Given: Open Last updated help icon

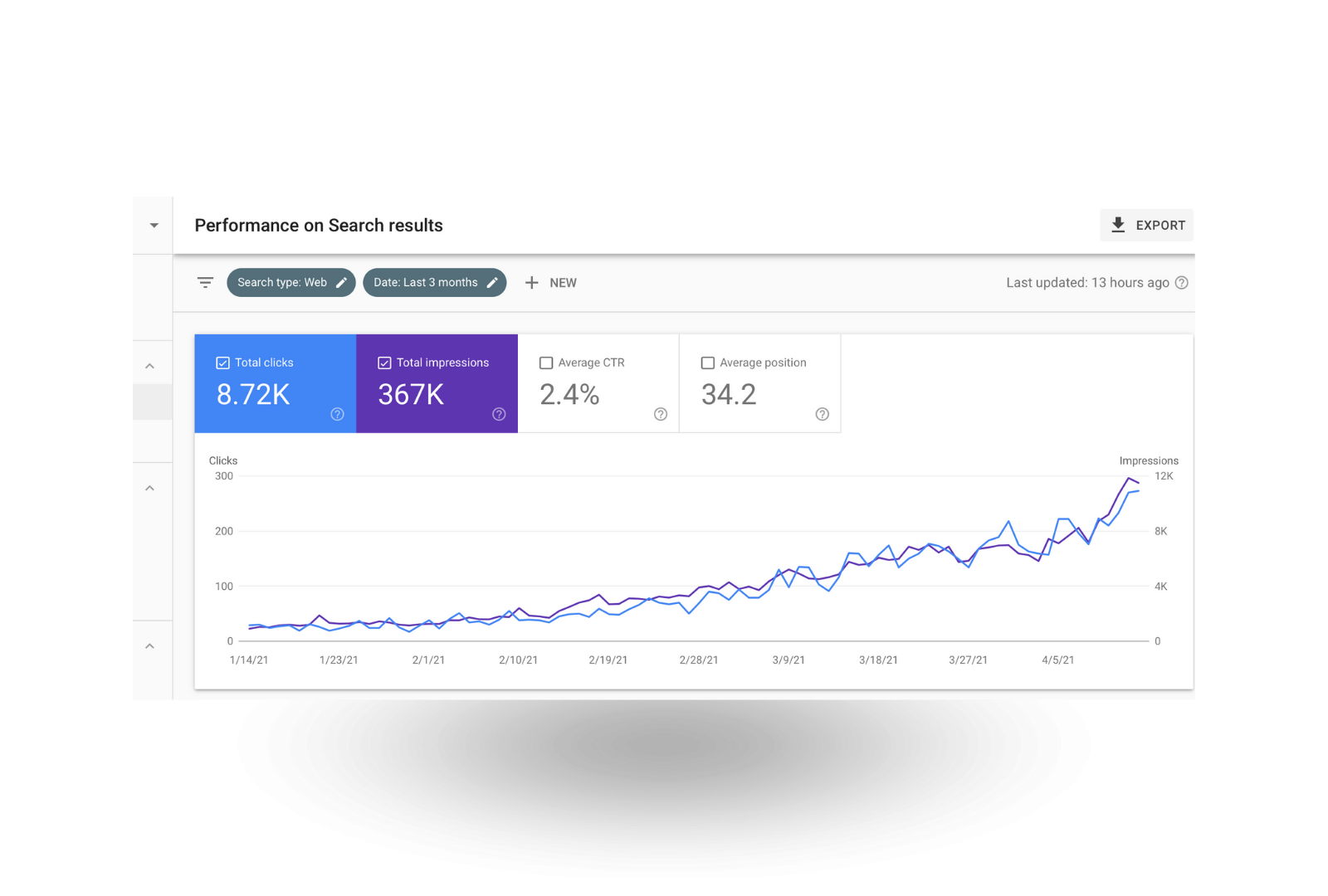Looking at the screenshot, I should coord(1182,283).
